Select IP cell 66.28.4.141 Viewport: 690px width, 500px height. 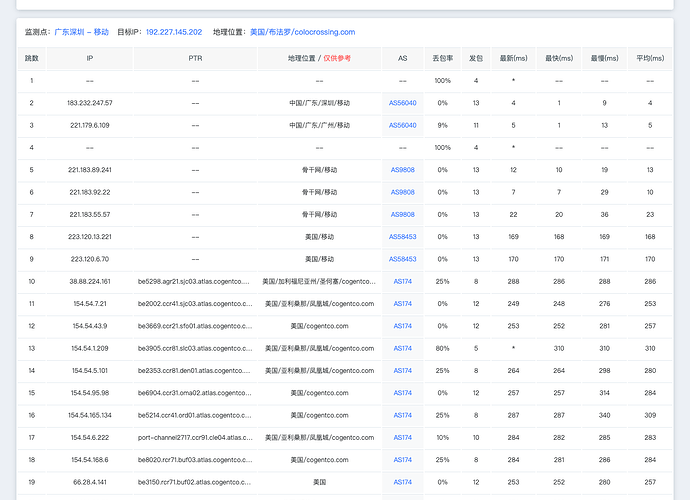90,482
